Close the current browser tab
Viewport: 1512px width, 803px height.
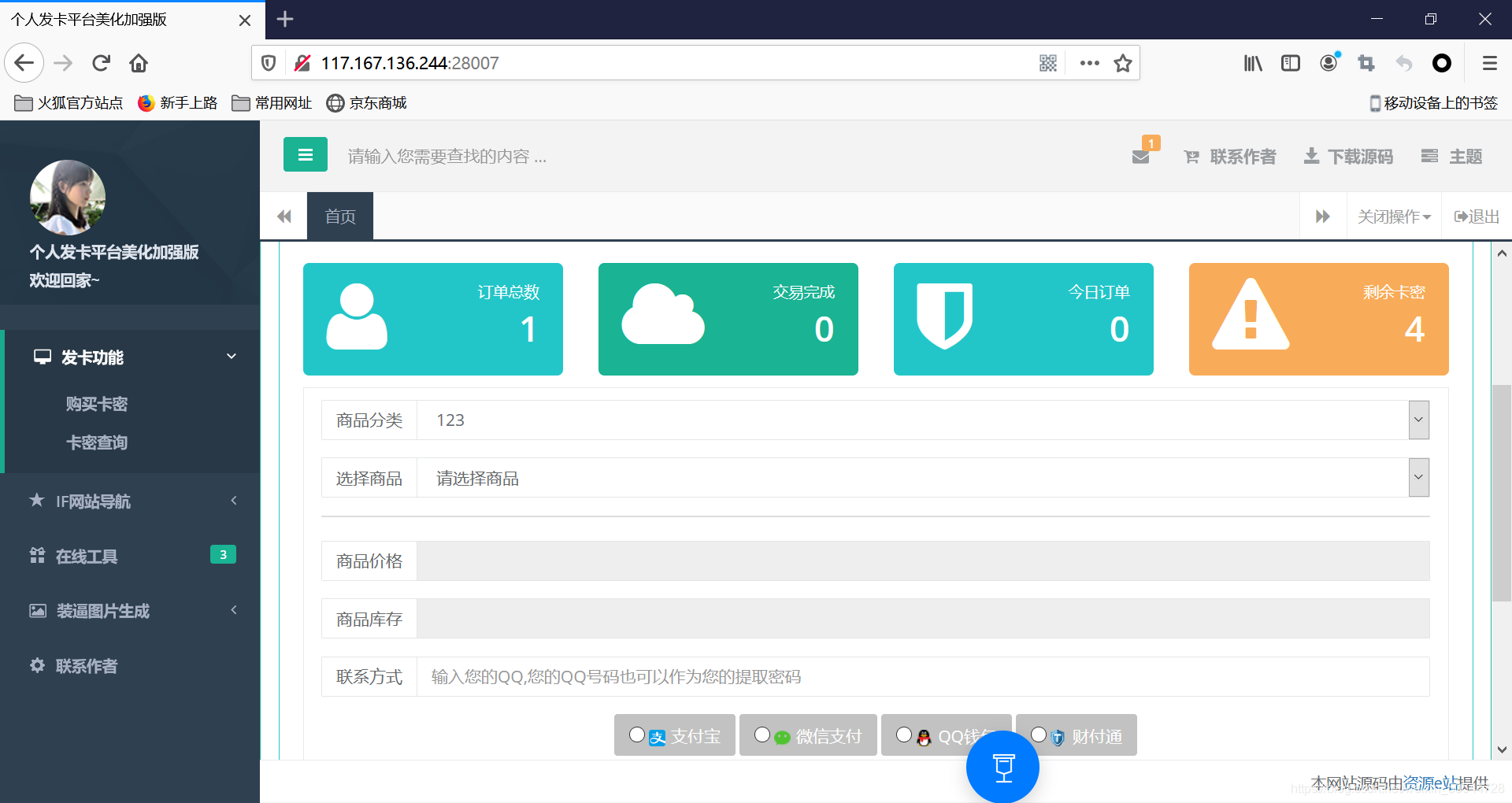click(245, 20)
